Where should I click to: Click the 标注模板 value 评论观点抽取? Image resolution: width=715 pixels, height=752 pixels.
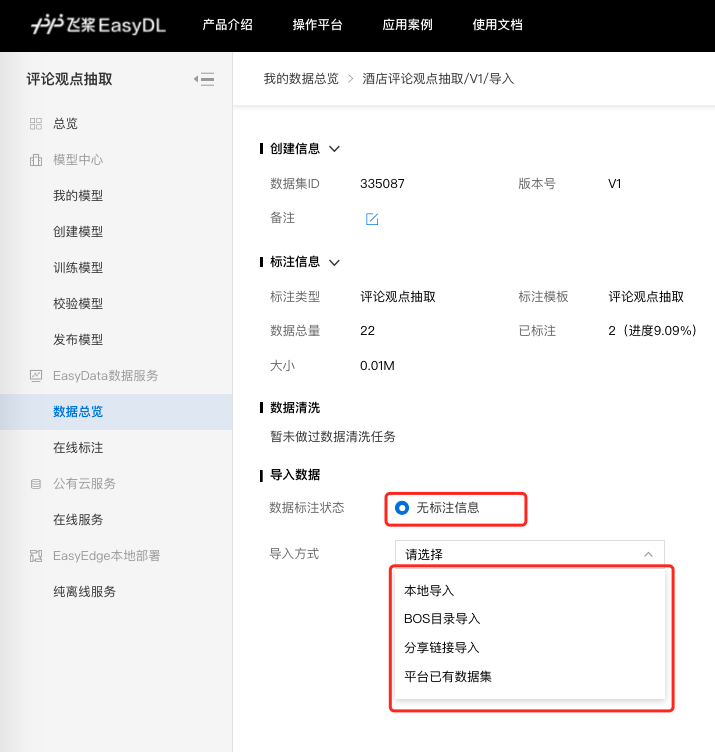click(x=646, y=297)
